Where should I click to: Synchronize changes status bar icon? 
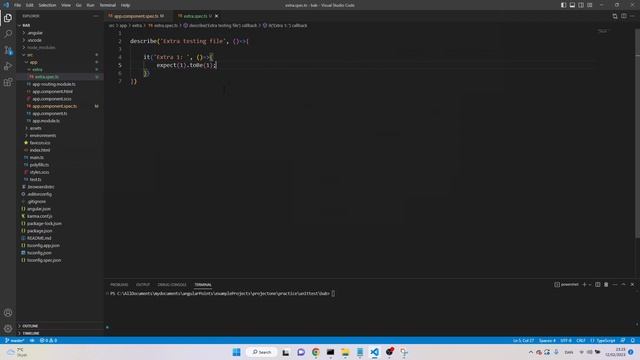click(32, 340)
